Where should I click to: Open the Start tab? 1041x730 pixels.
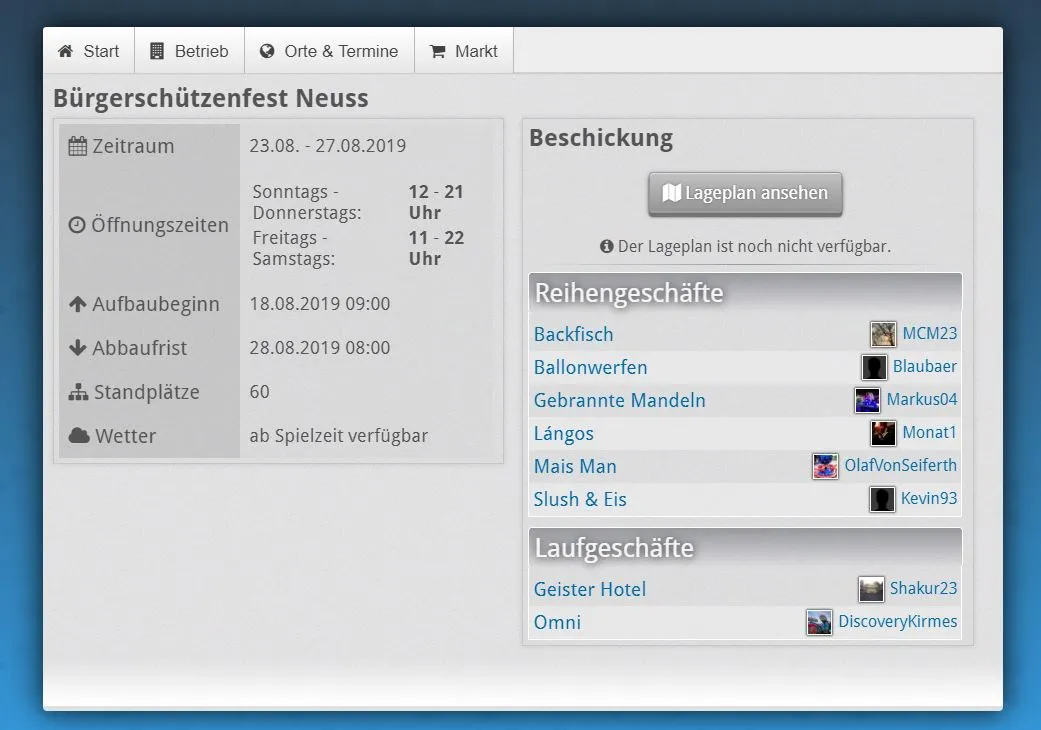click(x=89, y=51)
